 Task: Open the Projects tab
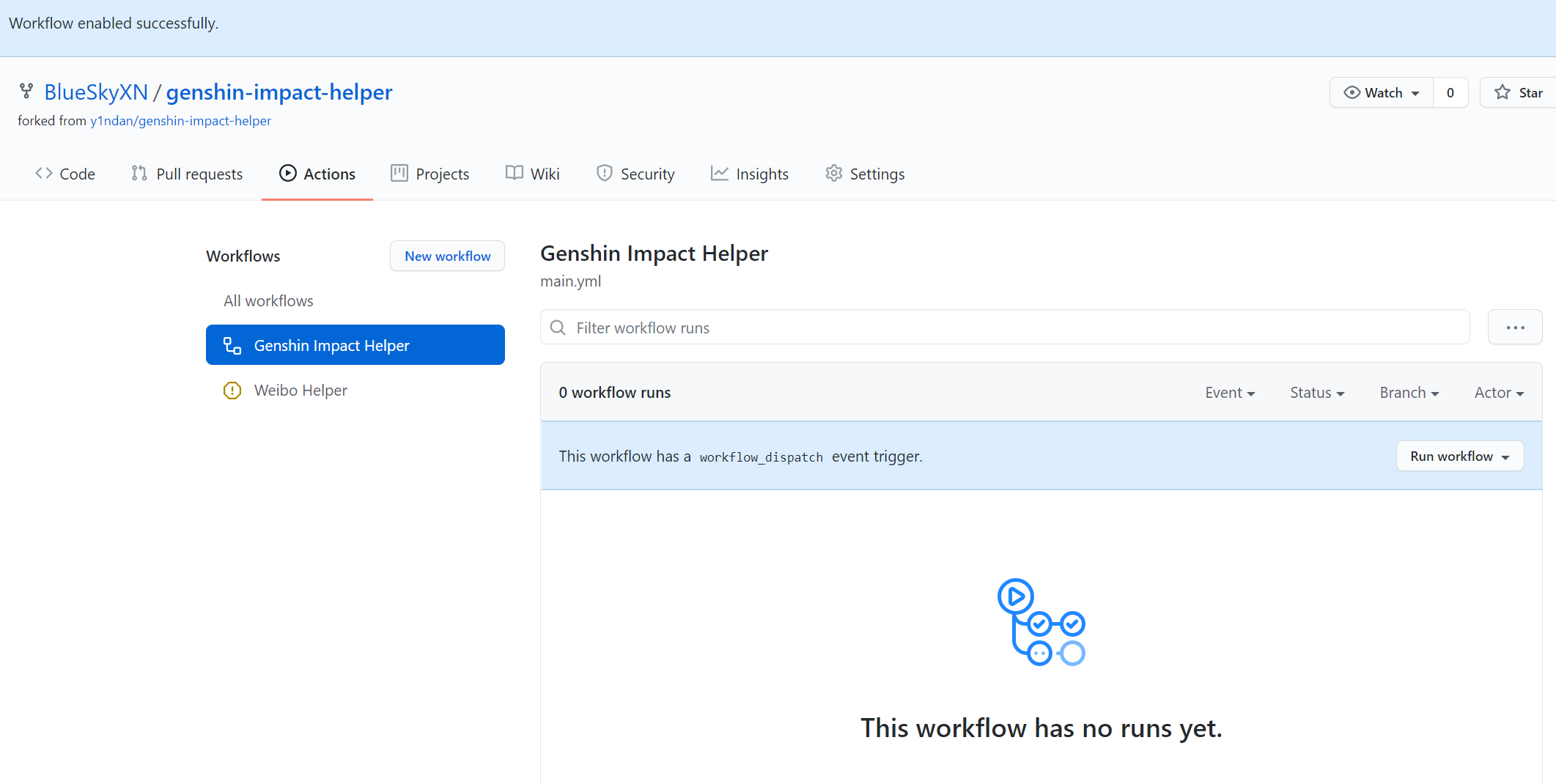pyautogui.click(x=430, y=174)
